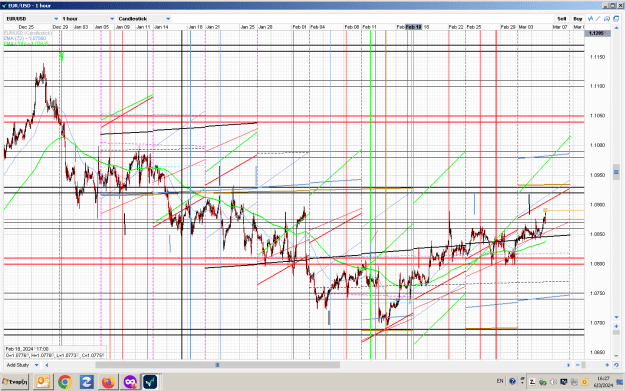Viewport: 625px width, 391px height.
Task: Click the EMA (72) indicator legend
Action: point(25,38)
